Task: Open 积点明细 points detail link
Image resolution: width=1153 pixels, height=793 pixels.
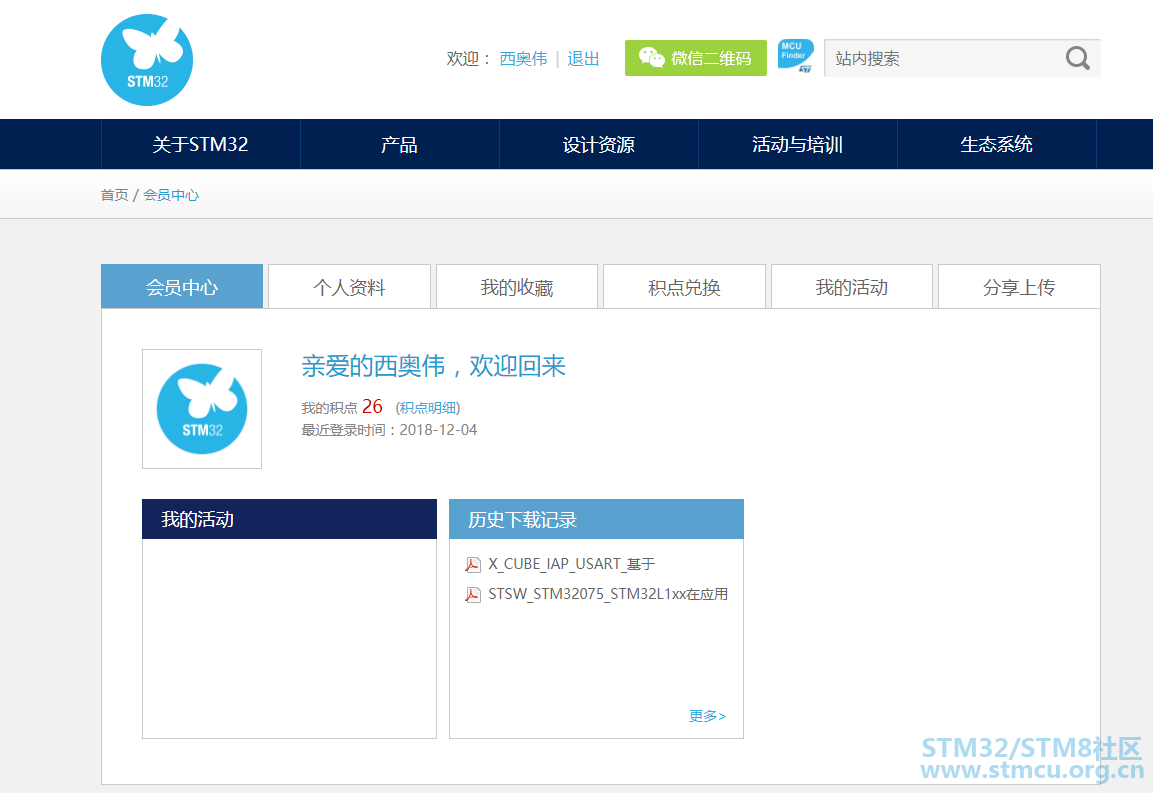Action: [429, 408]
